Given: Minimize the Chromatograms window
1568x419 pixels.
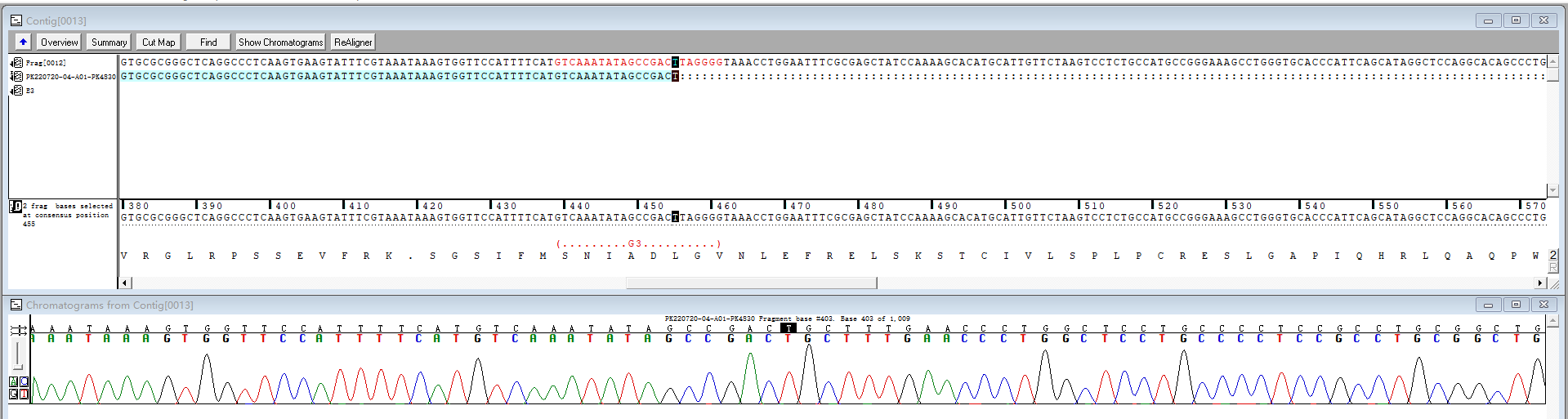Looking at the screenshot, I should click(1488, 305).
